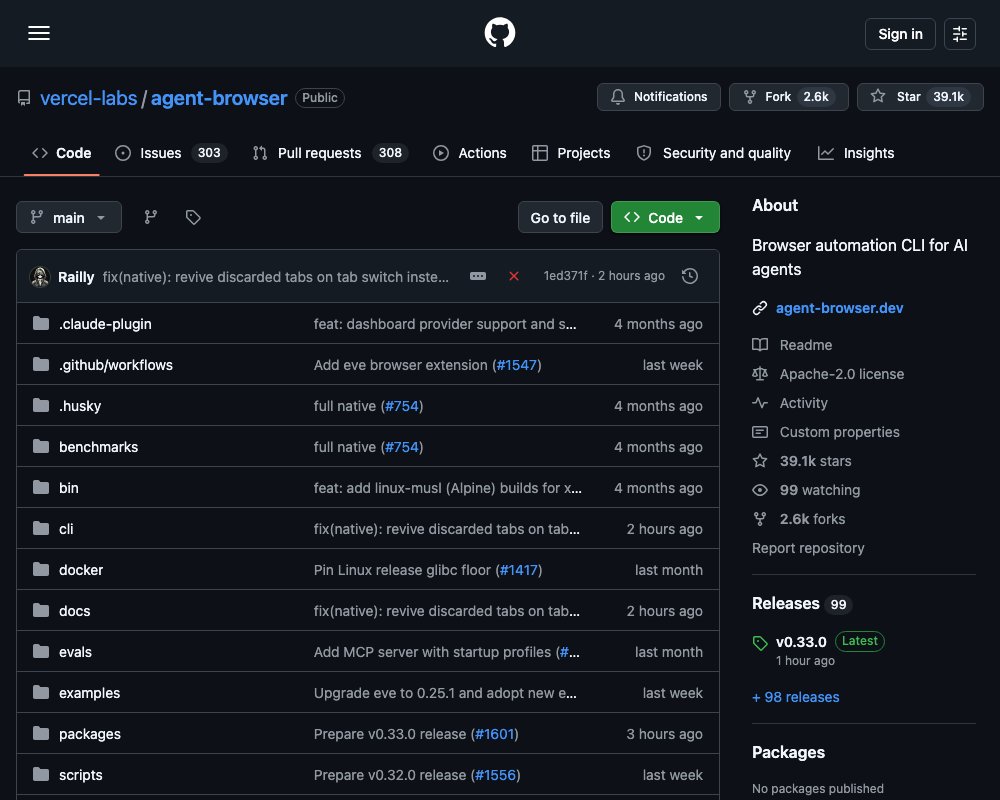Image resolution: width=1000 pixels, height=800 pixels.
Task: Fork the repository
Action: coord(789,97)
